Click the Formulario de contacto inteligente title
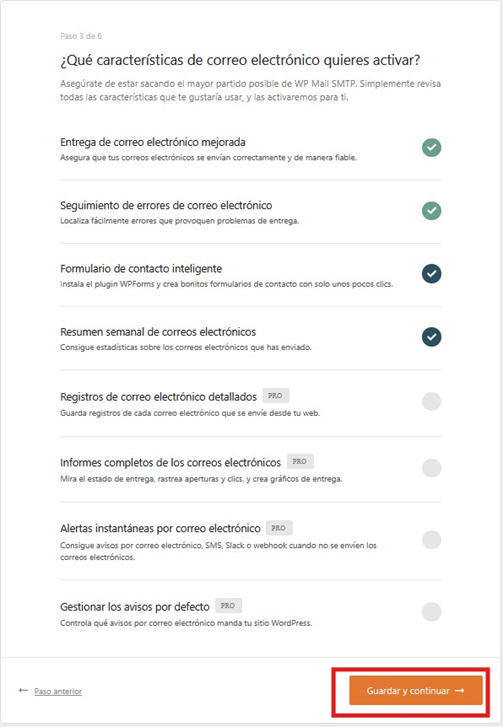 [x=141, y=268]
